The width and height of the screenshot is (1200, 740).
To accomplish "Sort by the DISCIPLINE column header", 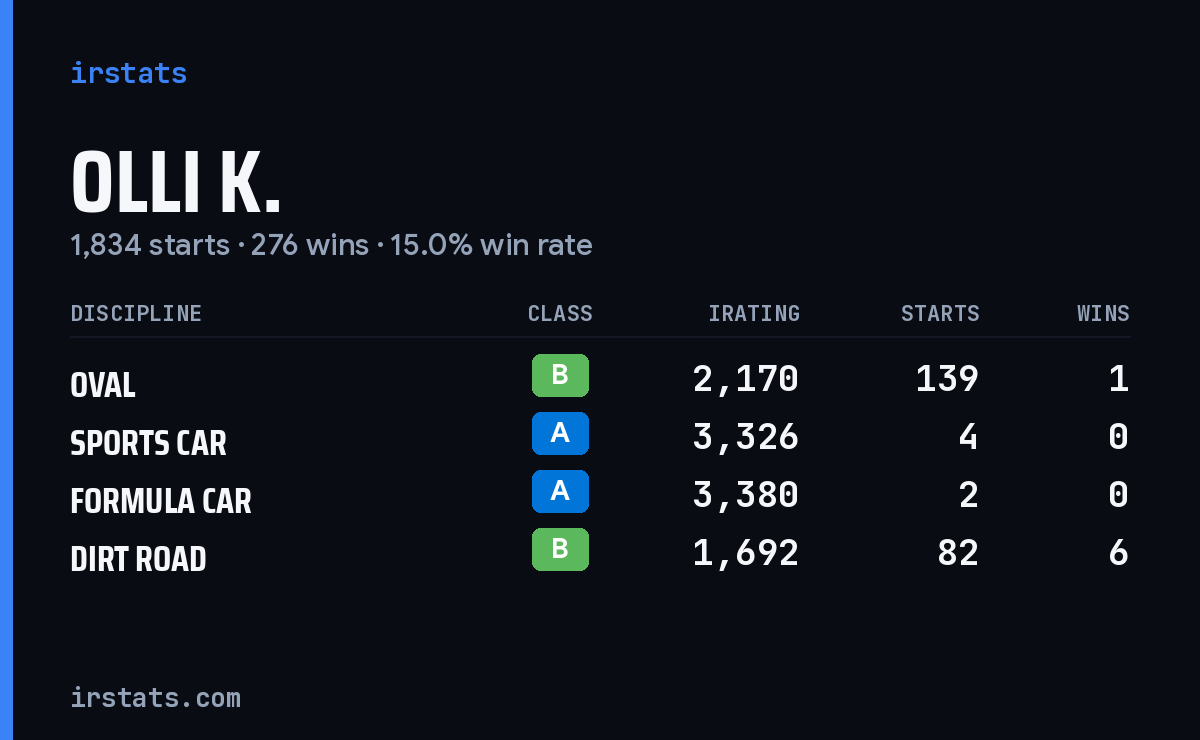I will click(136, 314).
